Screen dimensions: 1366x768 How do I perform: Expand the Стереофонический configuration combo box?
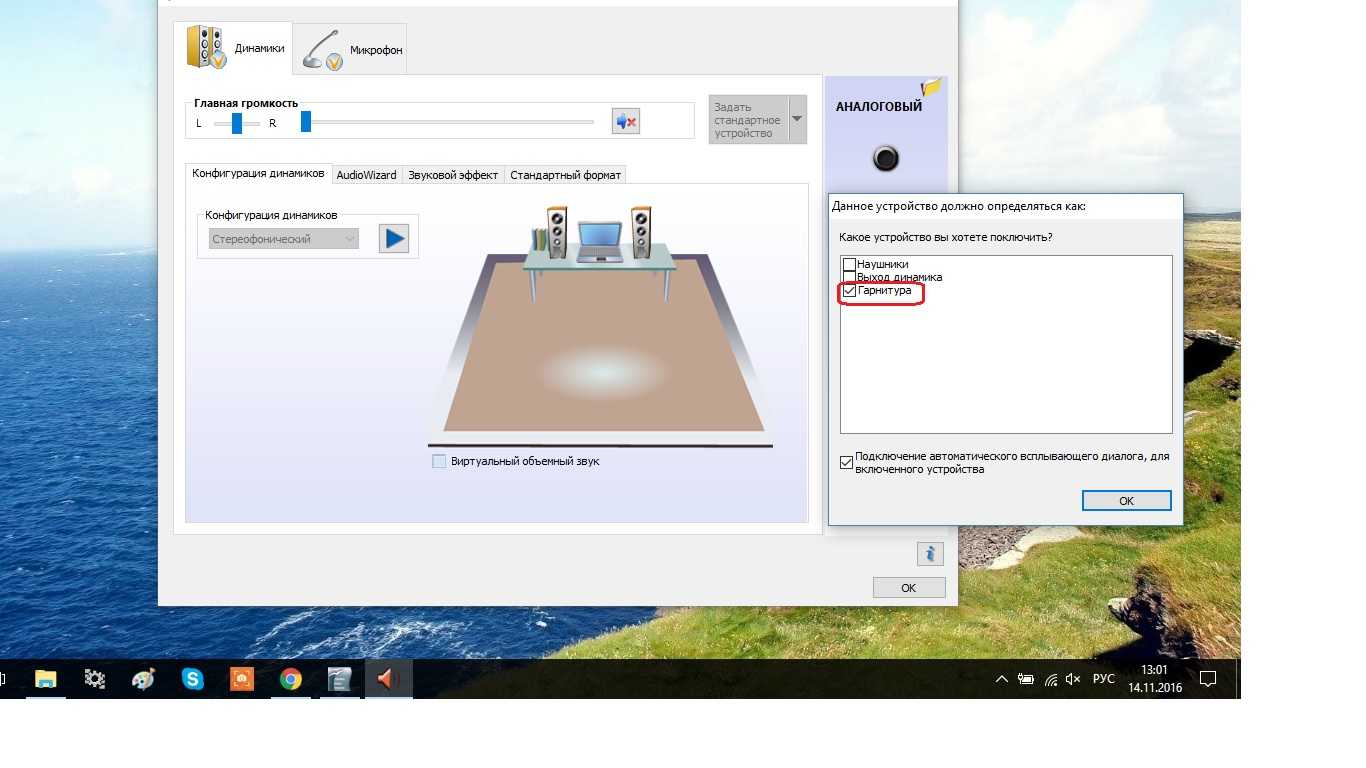tap(284, 239)
